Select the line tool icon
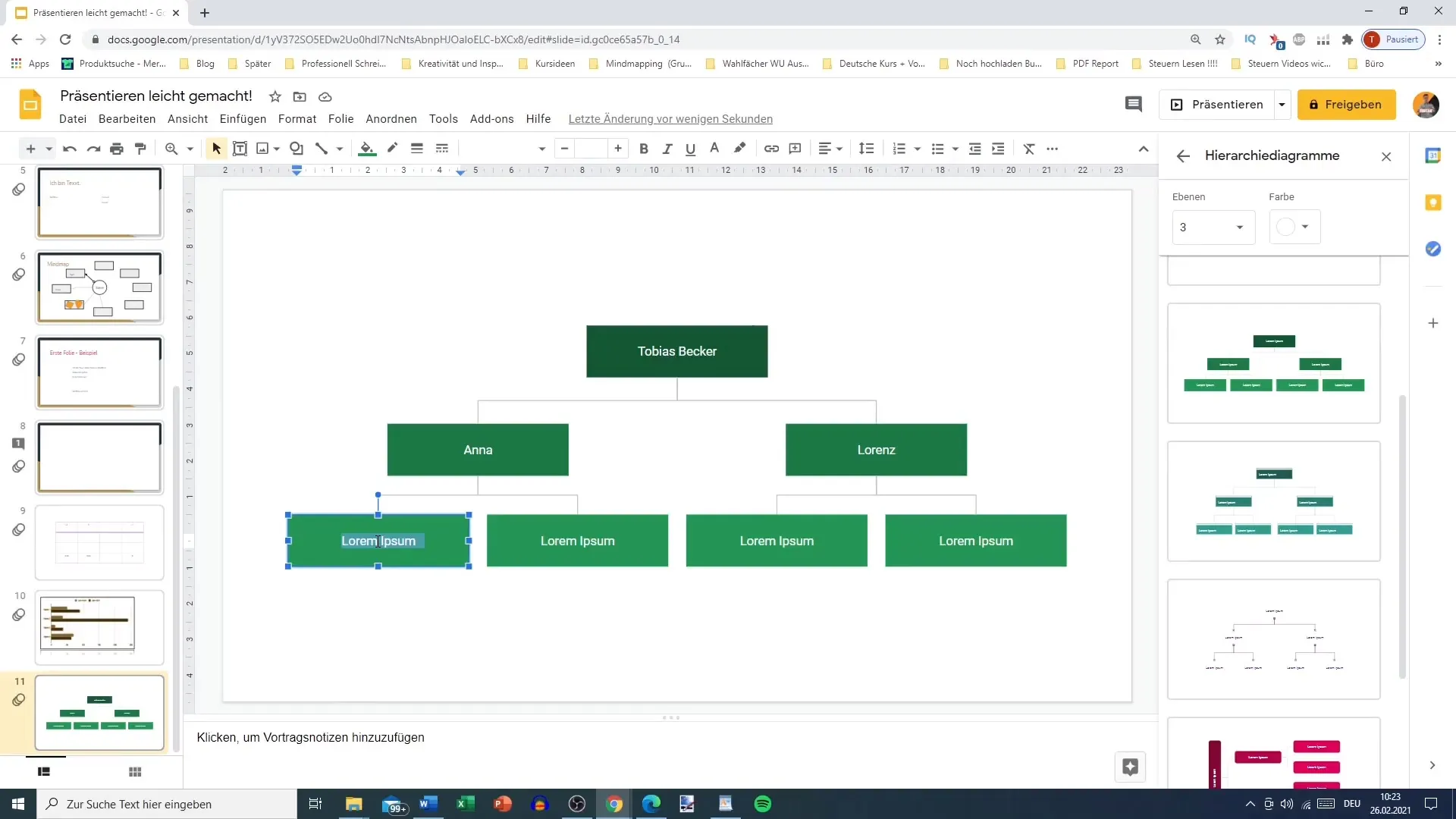This screenshot has width=1456, height=819. (322, 149)
